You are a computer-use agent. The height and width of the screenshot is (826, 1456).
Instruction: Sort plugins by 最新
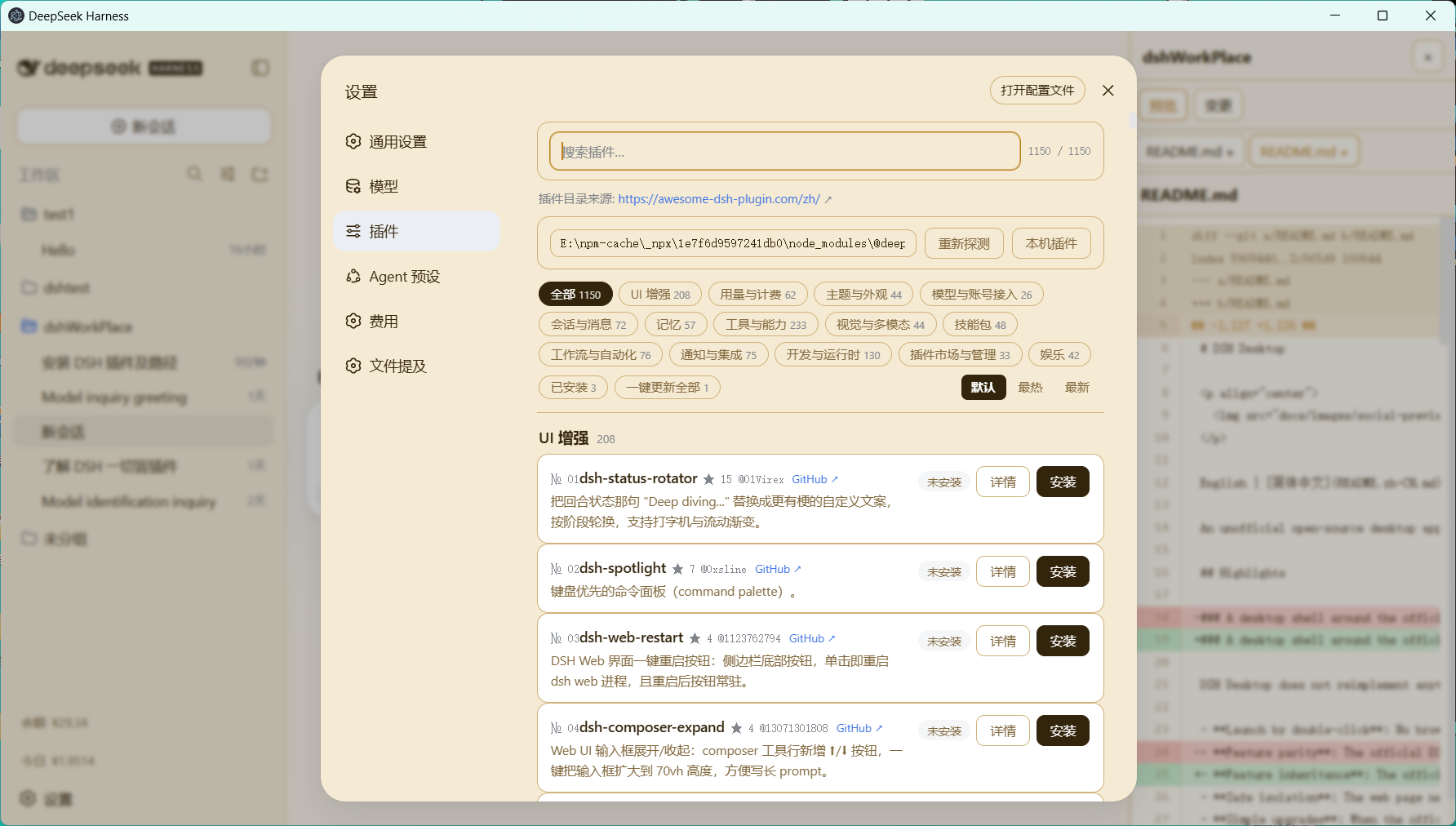pos(1076,388)
